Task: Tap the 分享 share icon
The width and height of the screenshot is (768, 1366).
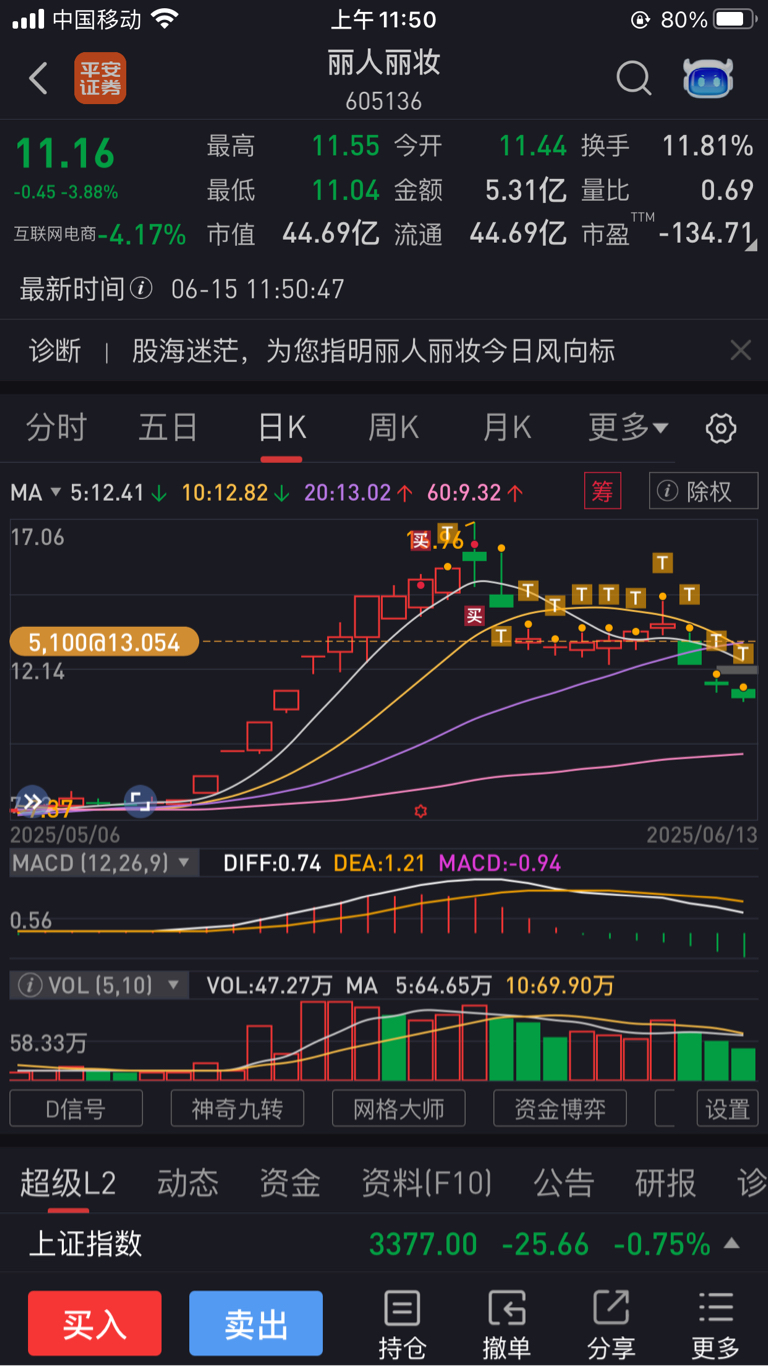Action: point(611,1324)
